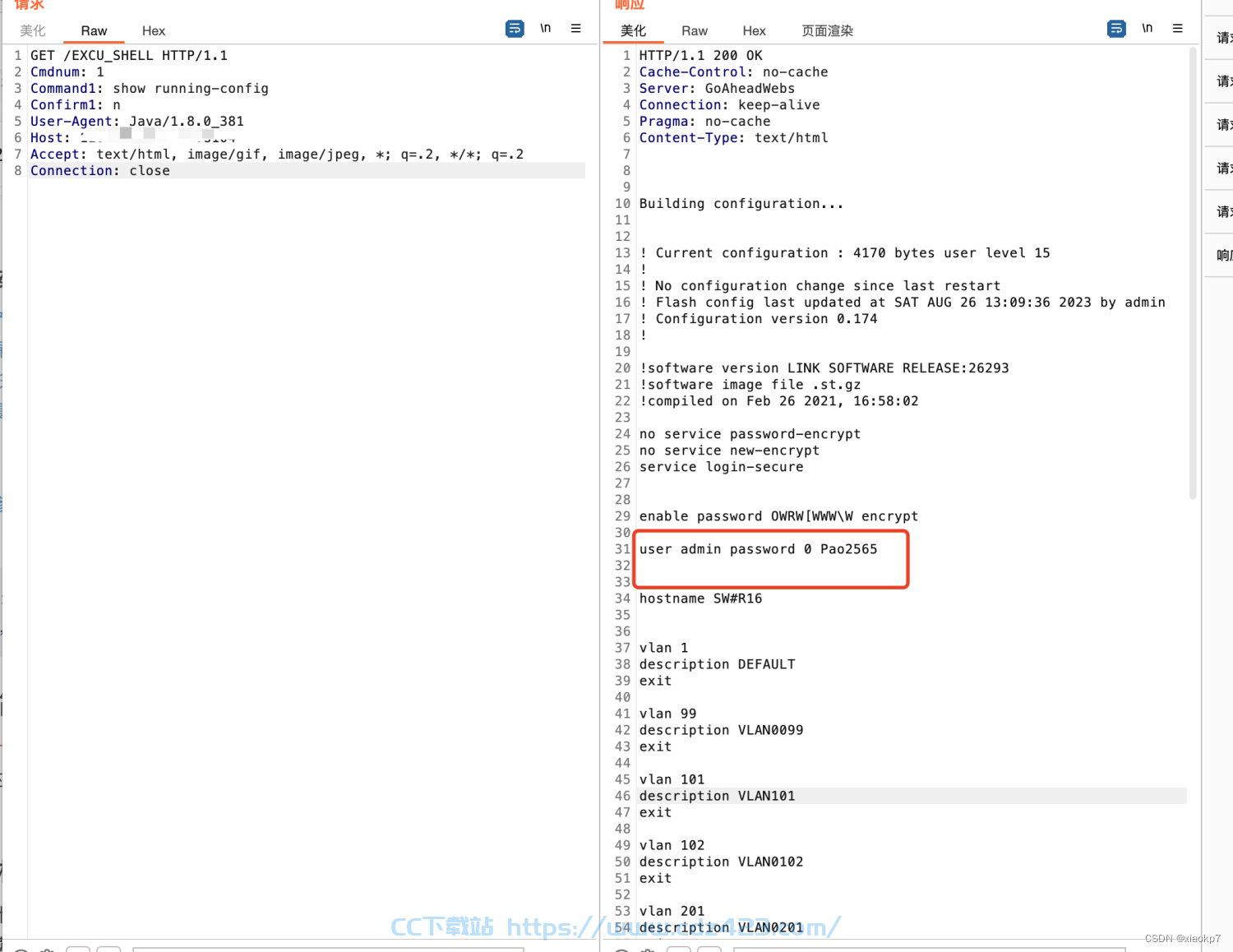This screenshot has height=952, width=1233.
Task: Click Configuration version 0.174 line
Action: coord(759,319)
